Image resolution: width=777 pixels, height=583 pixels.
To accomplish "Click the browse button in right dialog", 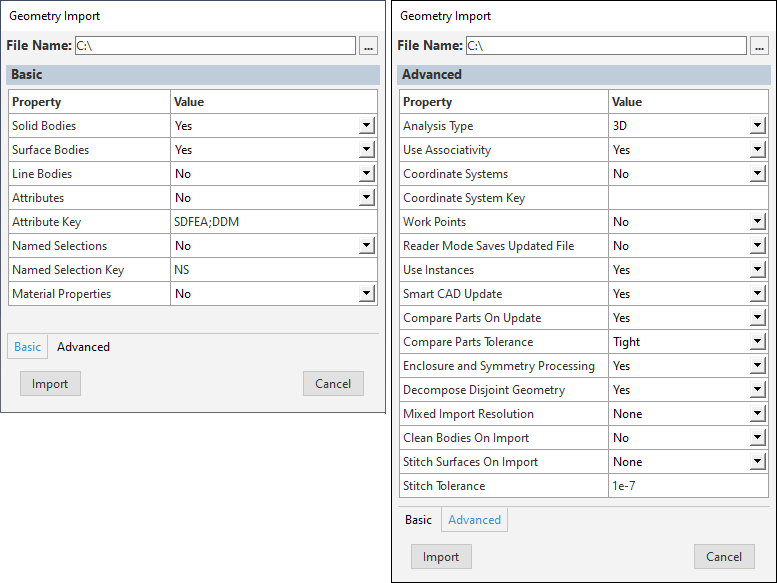I will [759, 46].
